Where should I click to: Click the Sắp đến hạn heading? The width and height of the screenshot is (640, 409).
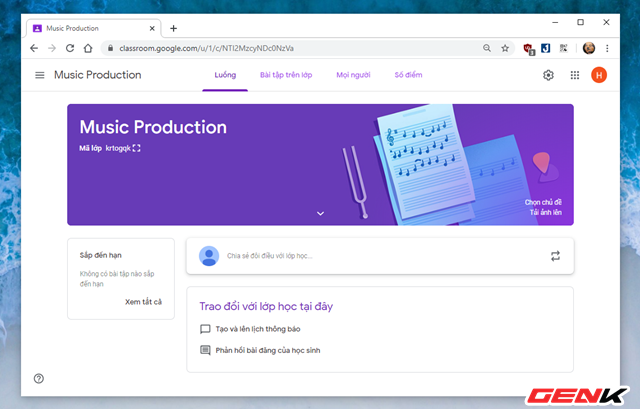[x=100, y=255]
